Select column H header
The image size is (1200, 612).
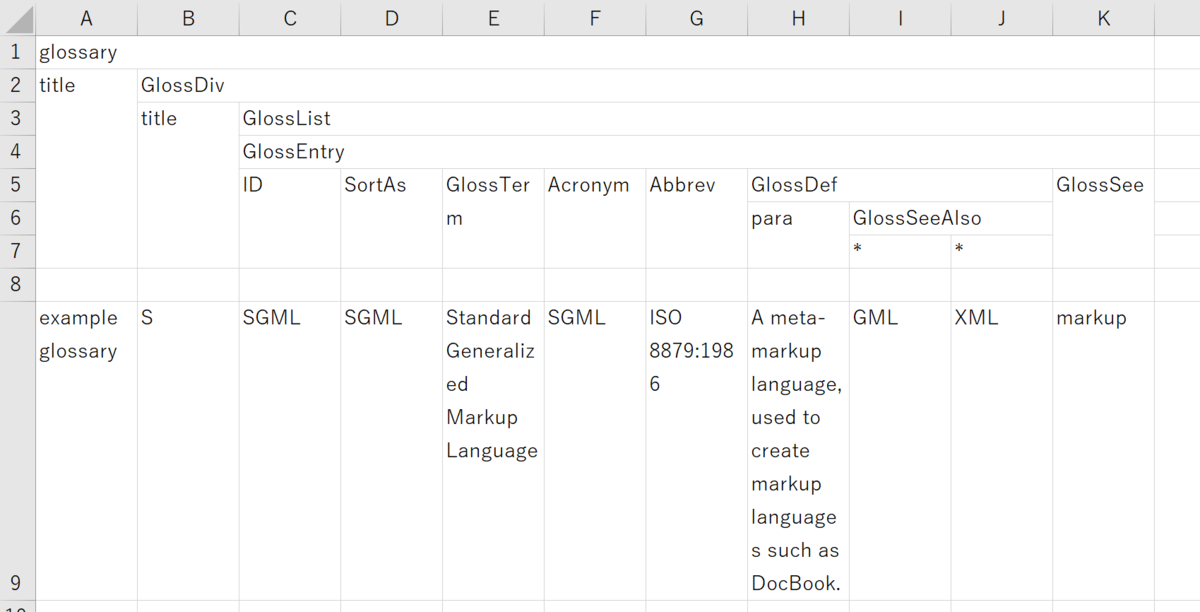(798, 18)
